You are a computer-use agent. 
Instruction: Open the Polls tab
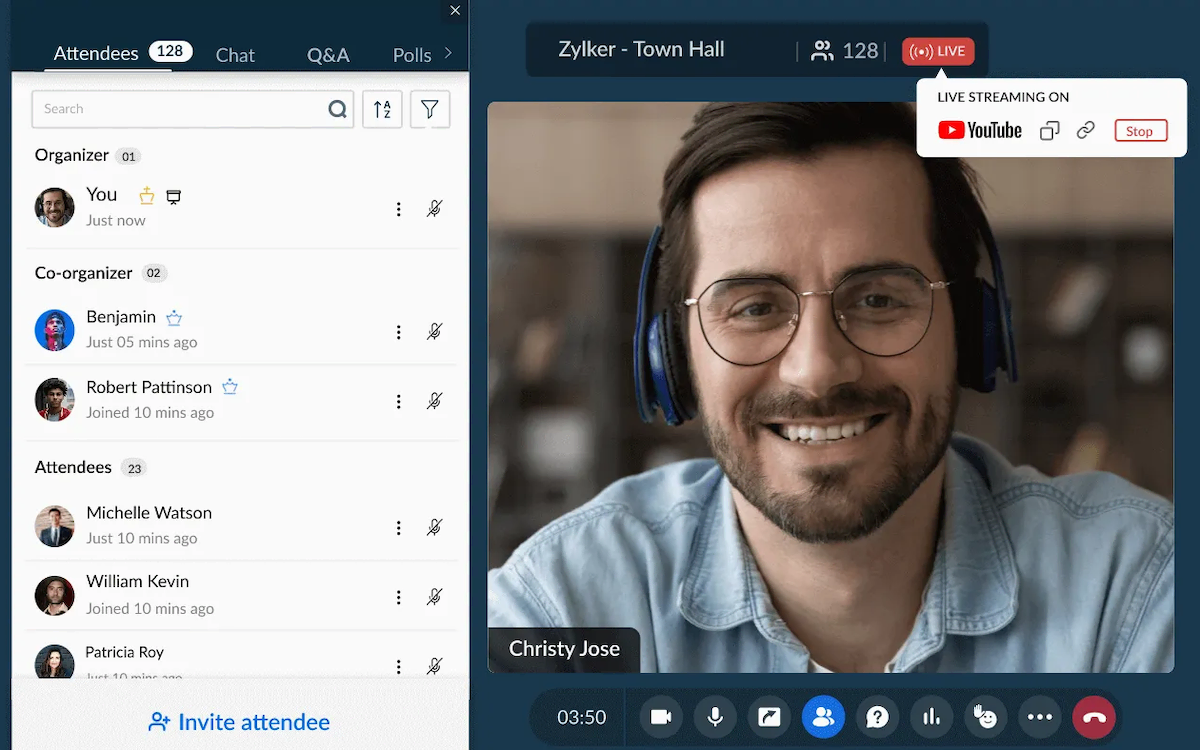(412, 55)
